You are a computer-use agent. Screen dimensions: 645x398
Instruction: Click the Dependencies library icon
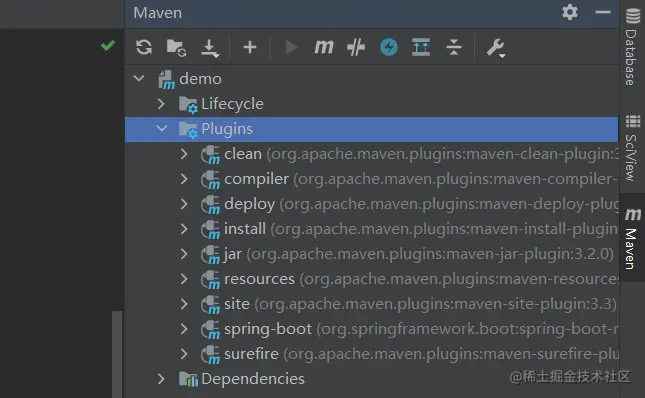click(188, 379)
